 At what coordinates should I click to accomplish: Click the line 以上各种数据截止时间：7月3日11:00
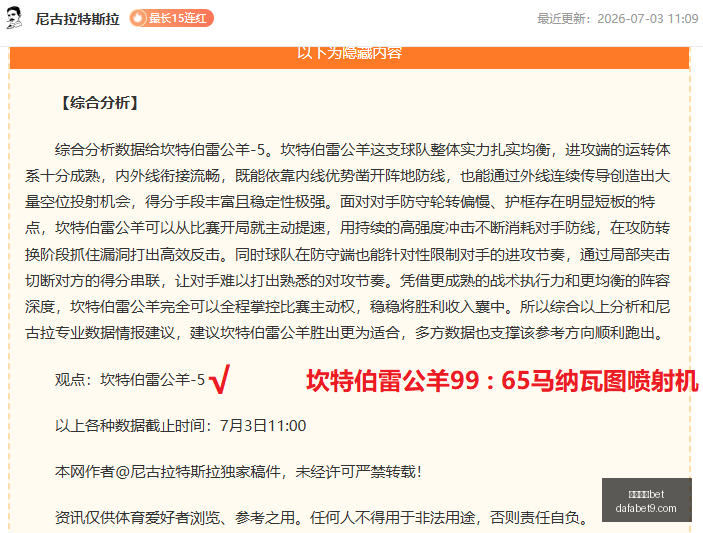[181, 425]
